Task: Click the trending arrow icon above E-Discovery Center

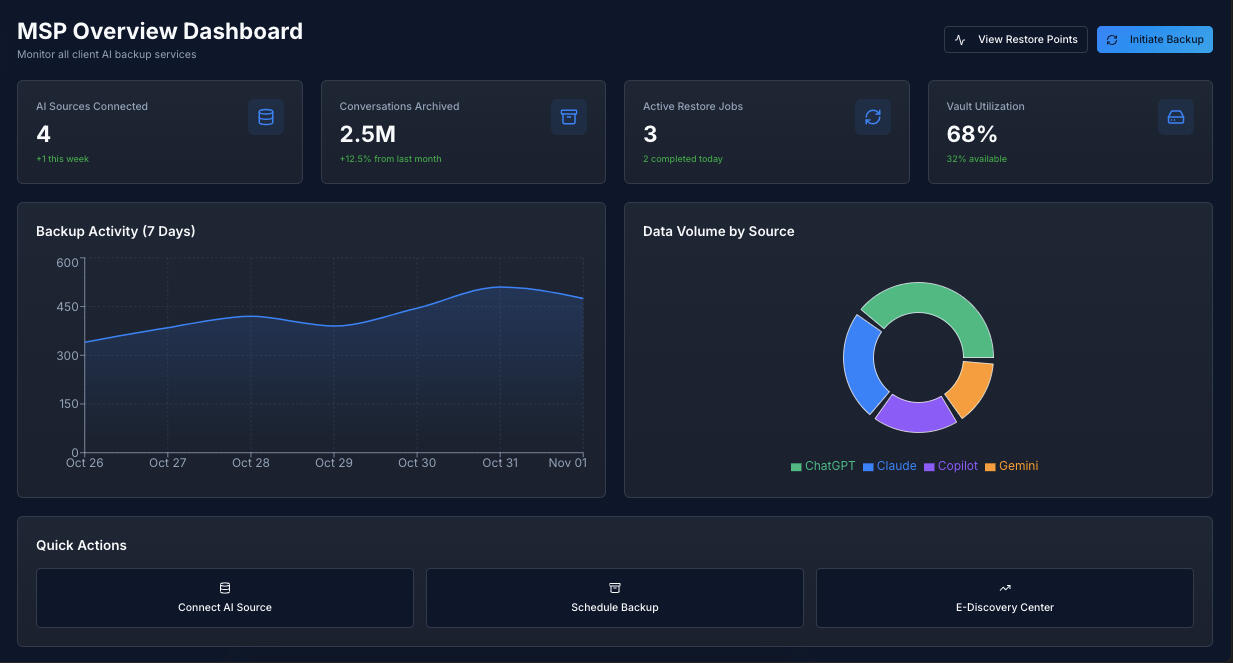Action: 1005,588
